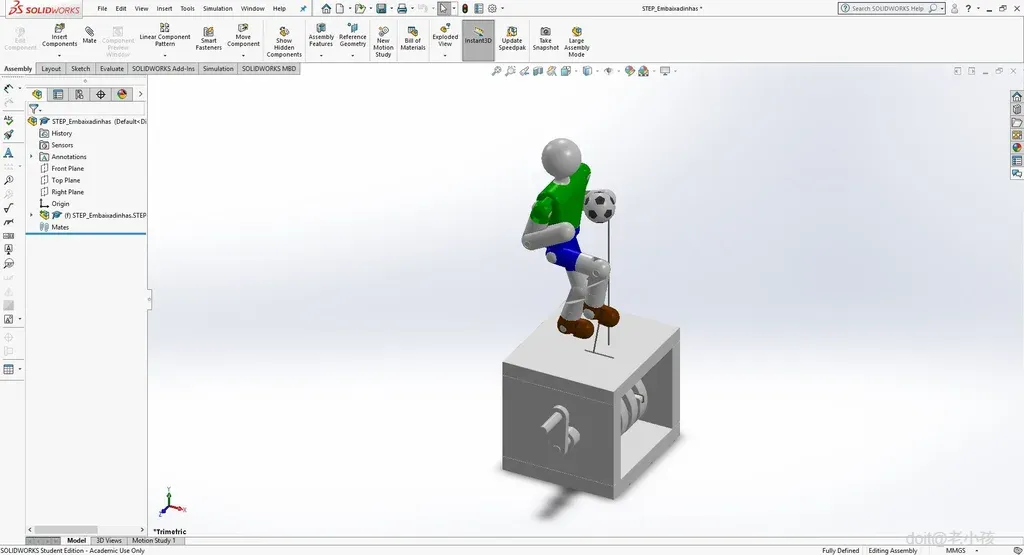Click Search SOLIDWORKS Help field
Image resolution: width=1024 pixels, height=555 pixels.
pos(891,8)
